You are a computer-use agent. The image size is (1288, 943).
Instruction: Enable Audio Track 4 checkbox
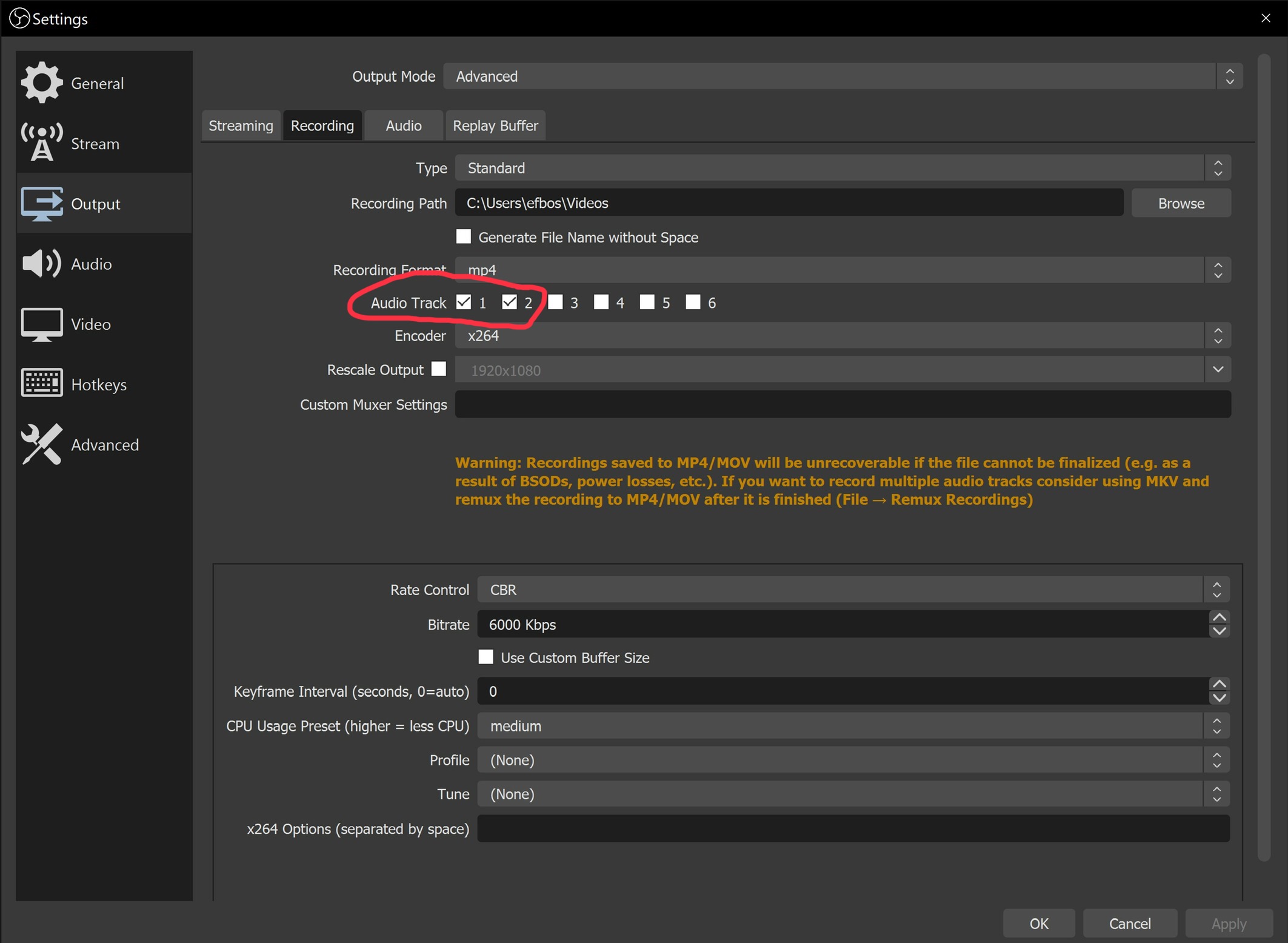601,302
